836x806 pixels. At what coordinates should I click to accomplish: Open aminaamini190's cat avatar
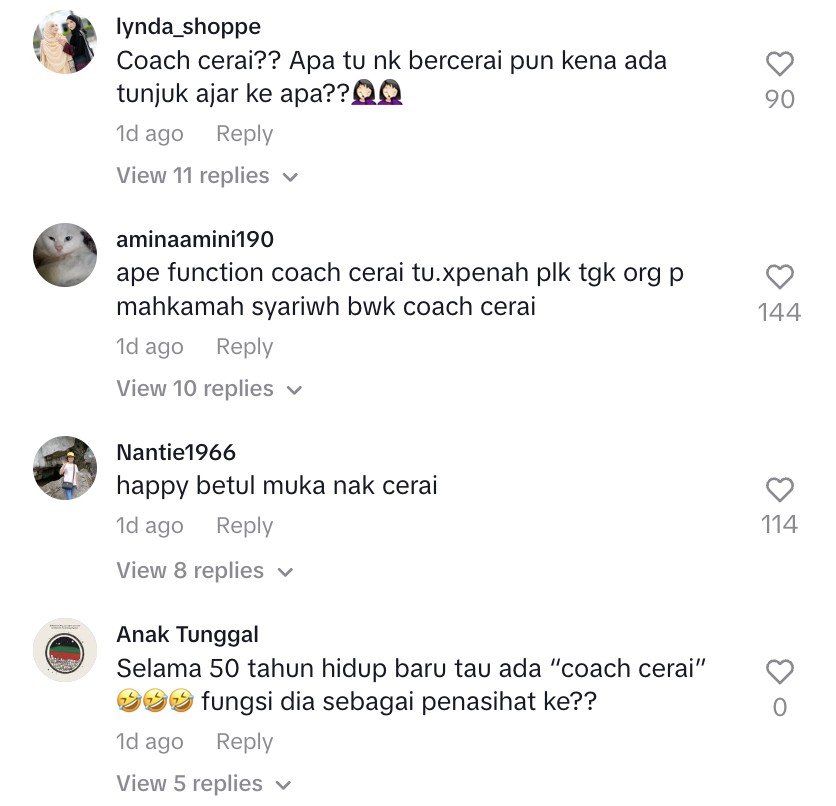pyautogui.click(x=65, y=255)
